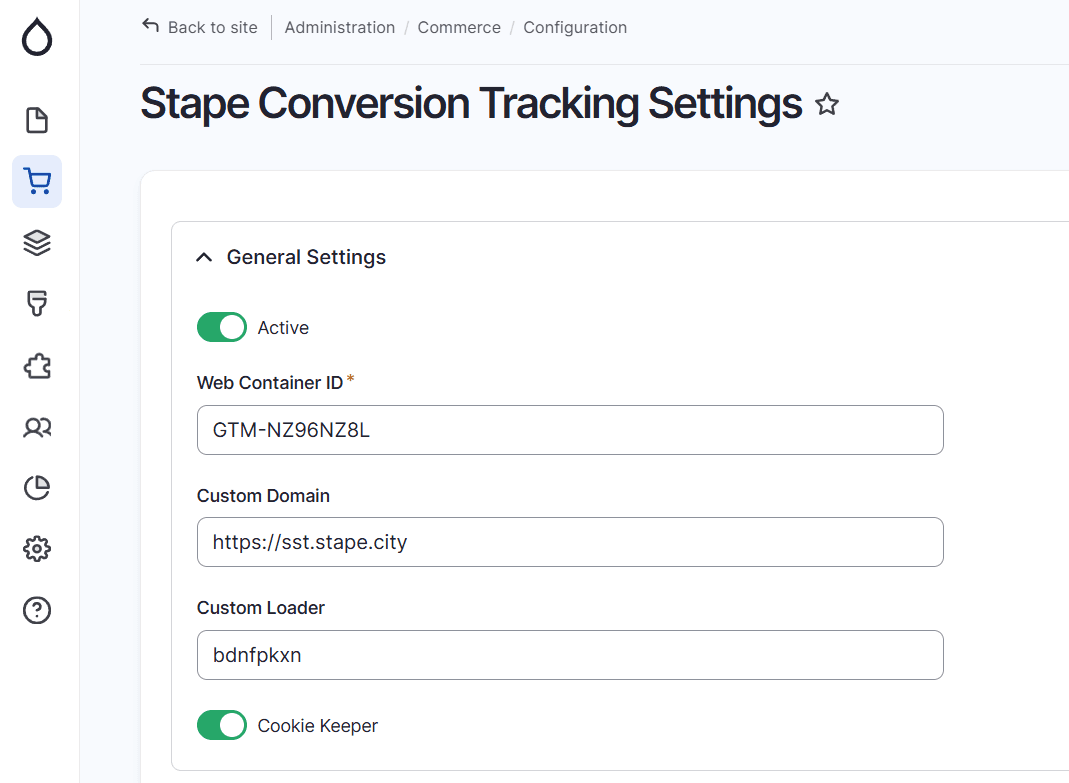Select the Commerce shopping cart icon
Screen dimensions: 1069x783
36,181
